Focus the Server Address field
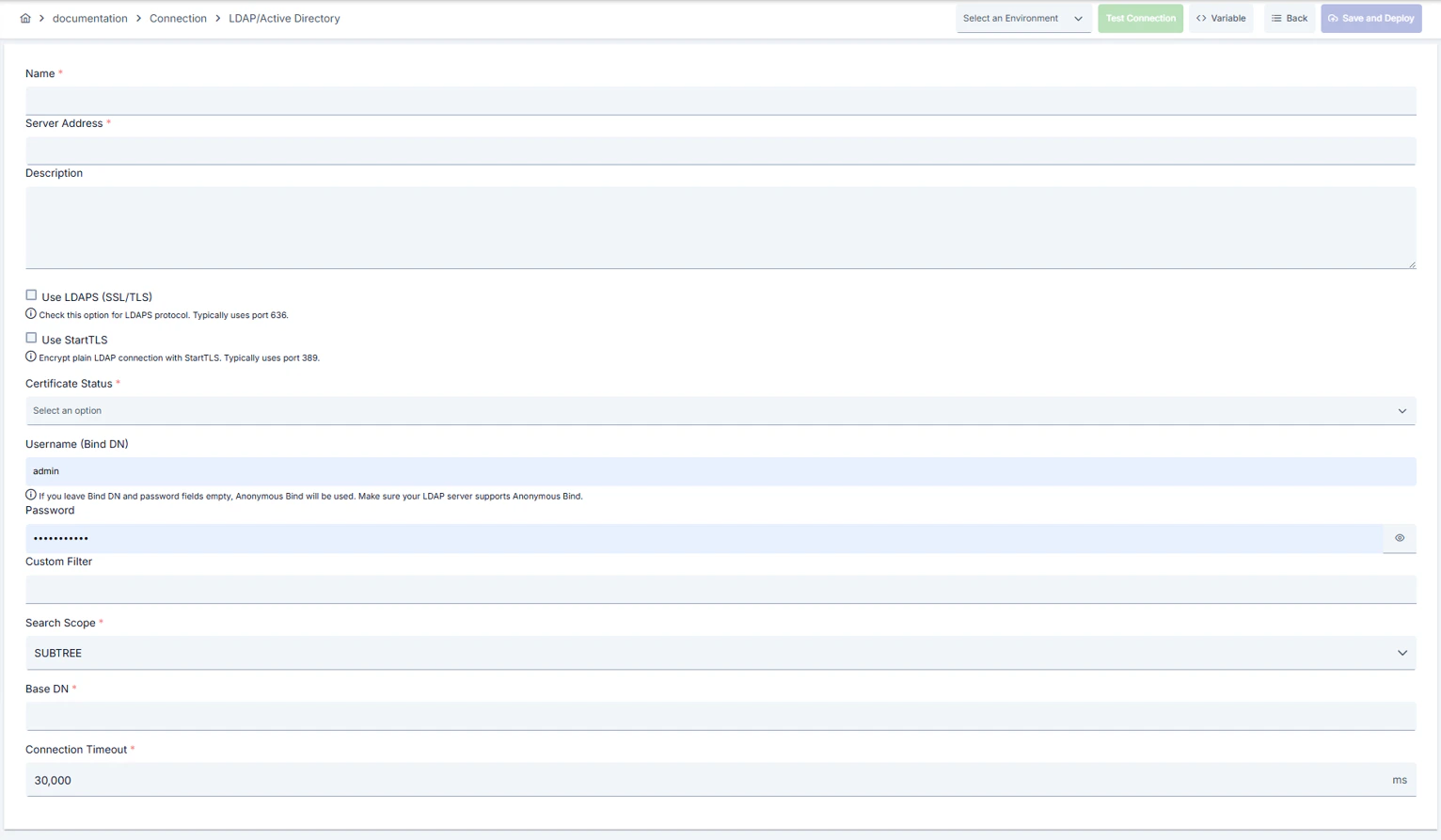Viewport: 1441px width, 840px height. pyautogui.click(x=720, y=151)
